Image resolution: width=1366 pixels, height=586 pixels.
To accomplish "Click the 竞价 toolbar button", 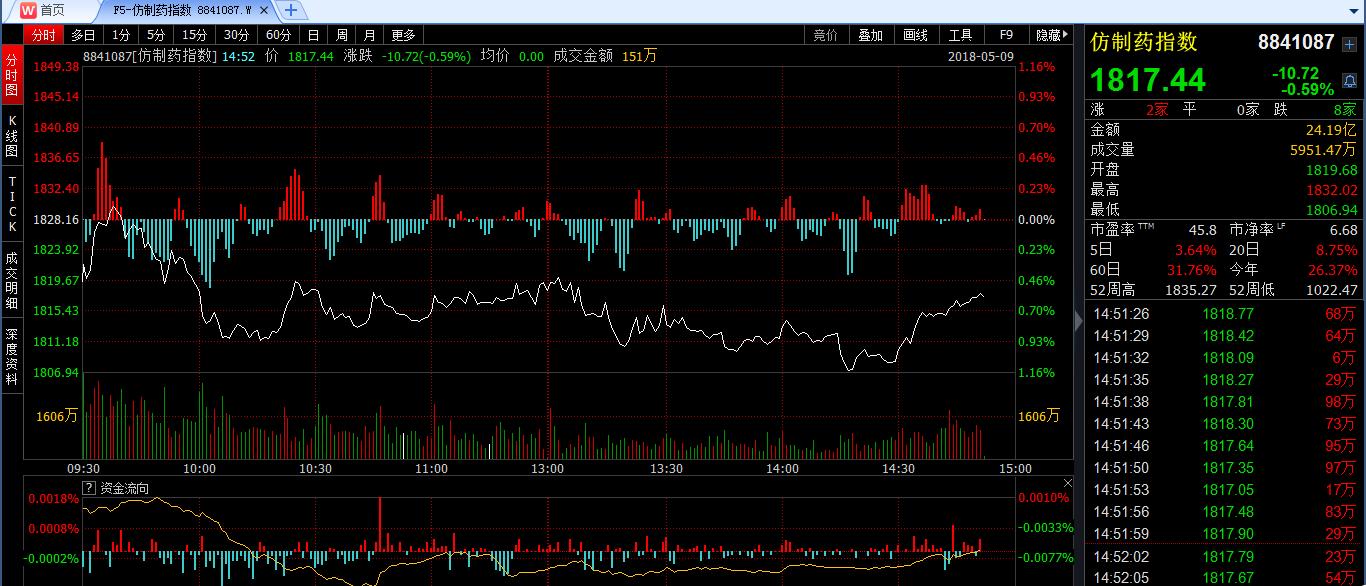I will point(825,35).
